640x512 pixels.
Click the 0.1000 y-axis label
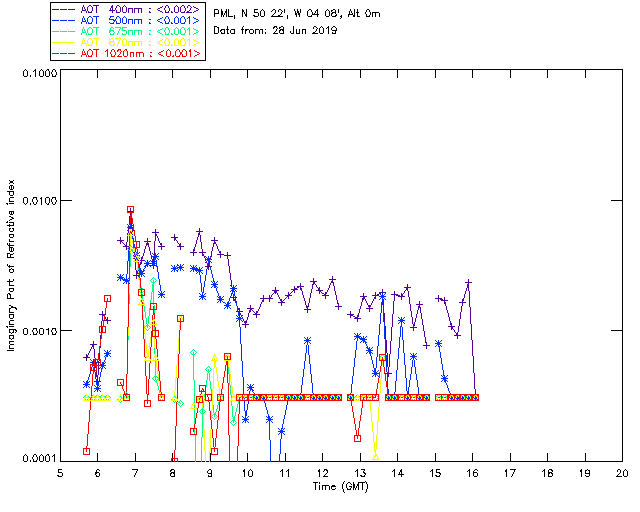(x=40, y=73)
